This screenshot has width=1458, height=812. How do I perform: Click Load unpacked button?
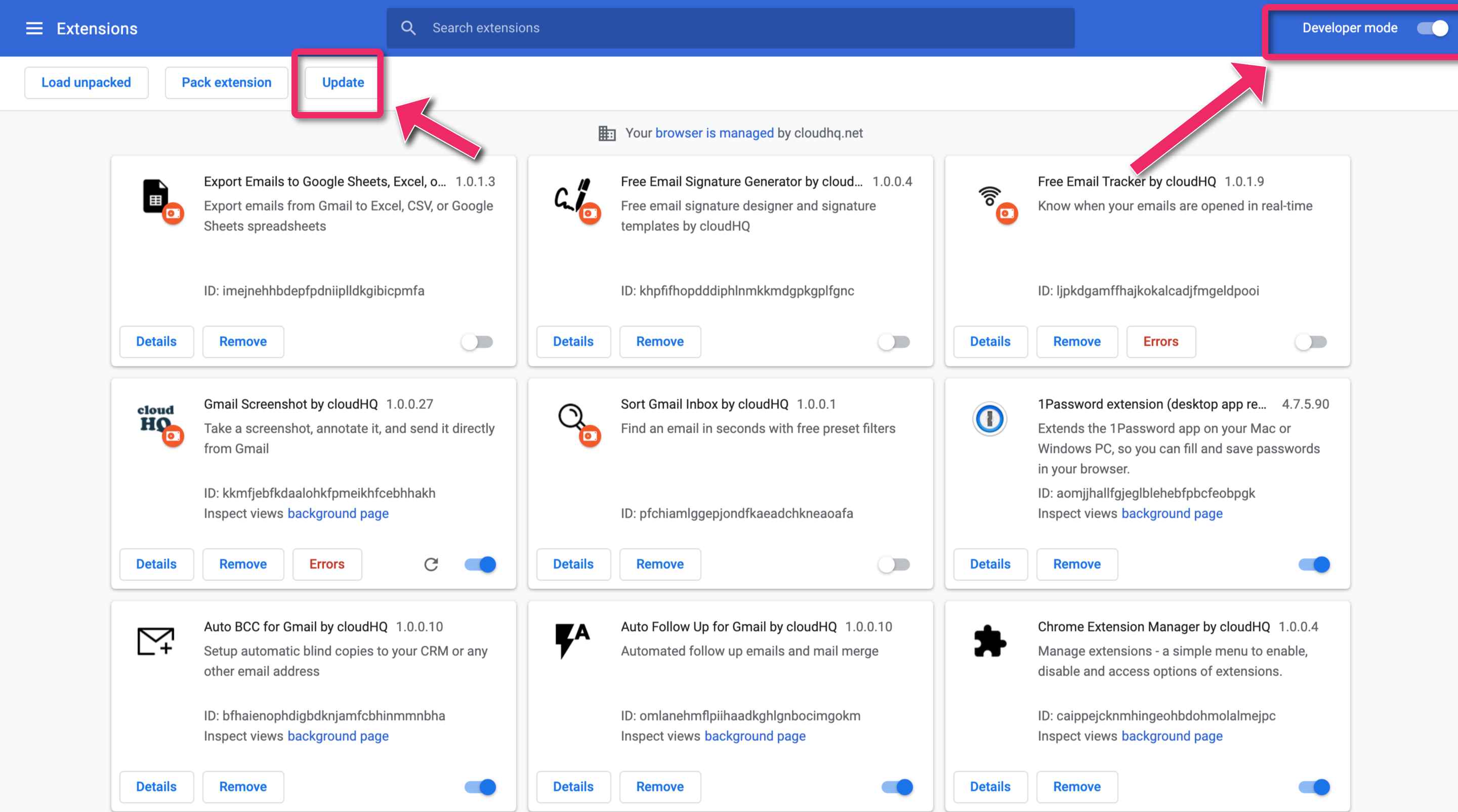click(85, 83)
